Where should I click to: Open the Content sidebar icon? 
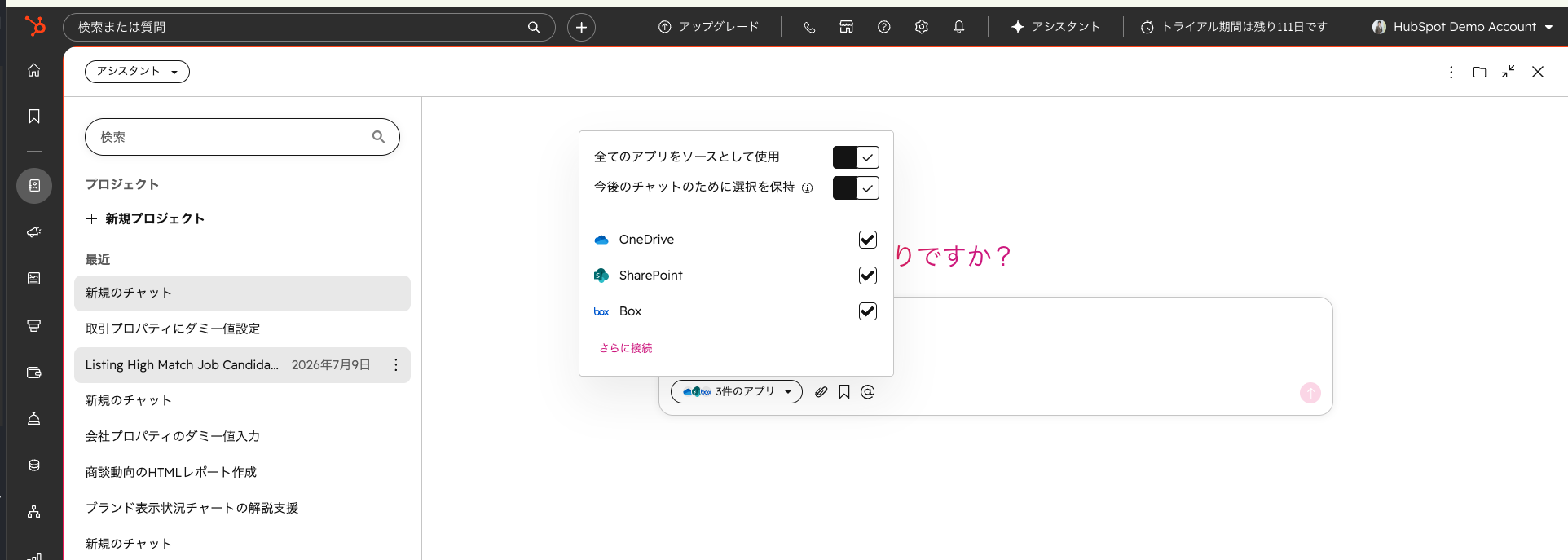(34, 279)
